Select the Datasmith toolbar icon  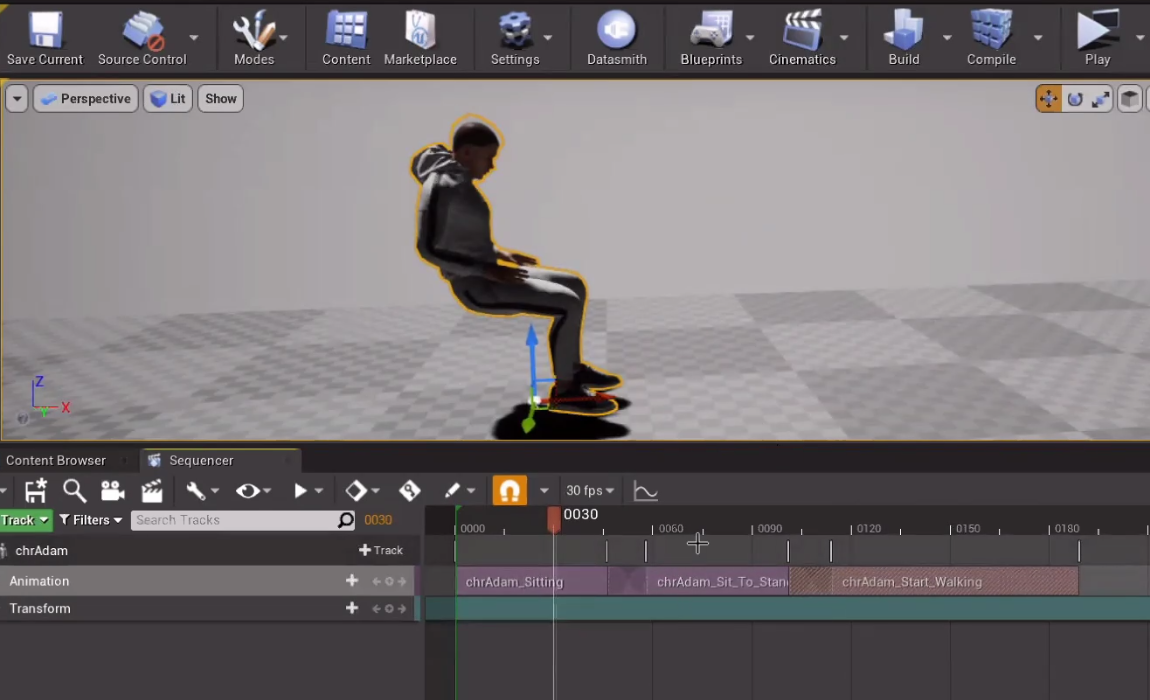616,30
